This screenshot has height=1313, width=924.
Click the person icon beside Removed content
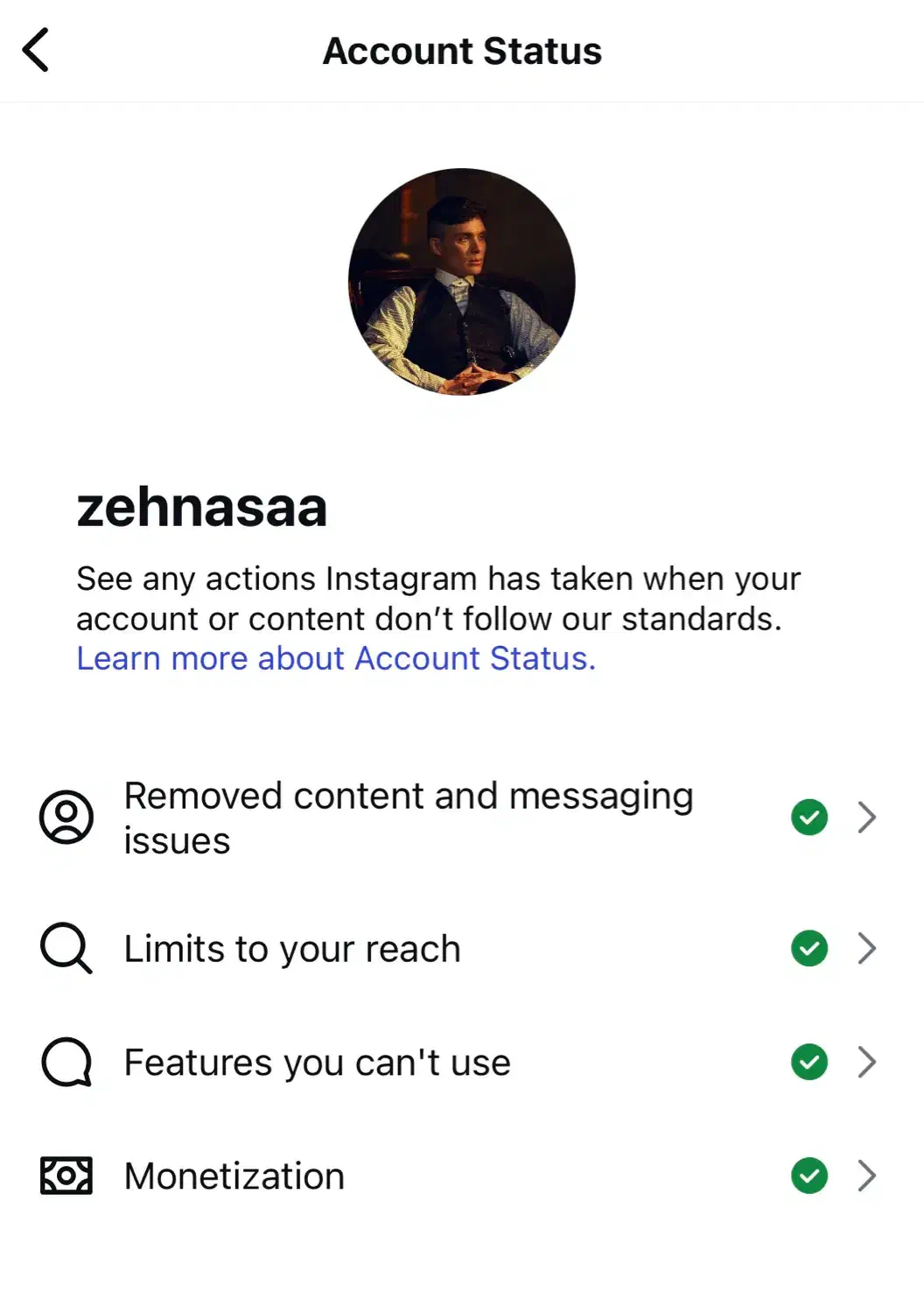[x=66, y=818]
